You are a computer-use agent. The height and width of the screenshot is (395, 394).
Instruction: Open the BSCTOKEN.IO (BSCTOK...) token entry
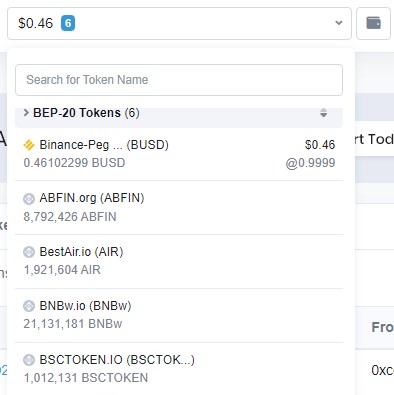[x=179, y=369]
